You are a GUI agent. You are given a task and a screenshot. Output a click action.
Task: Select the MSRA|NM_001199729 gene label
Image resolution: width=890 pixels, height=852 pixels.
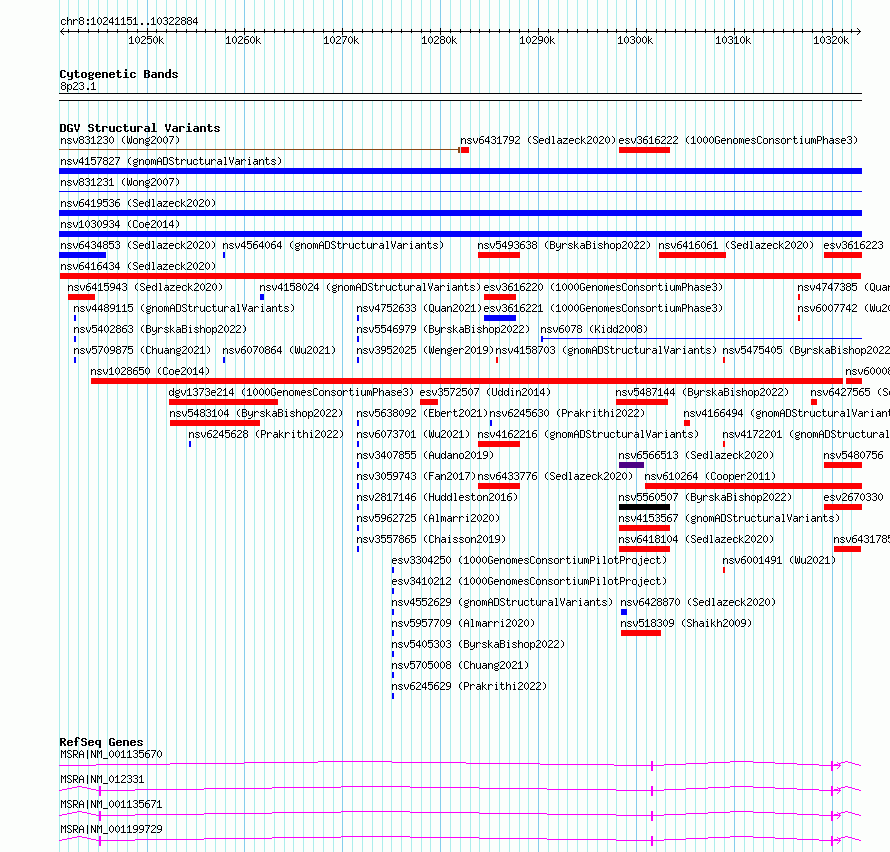point(111,829)
